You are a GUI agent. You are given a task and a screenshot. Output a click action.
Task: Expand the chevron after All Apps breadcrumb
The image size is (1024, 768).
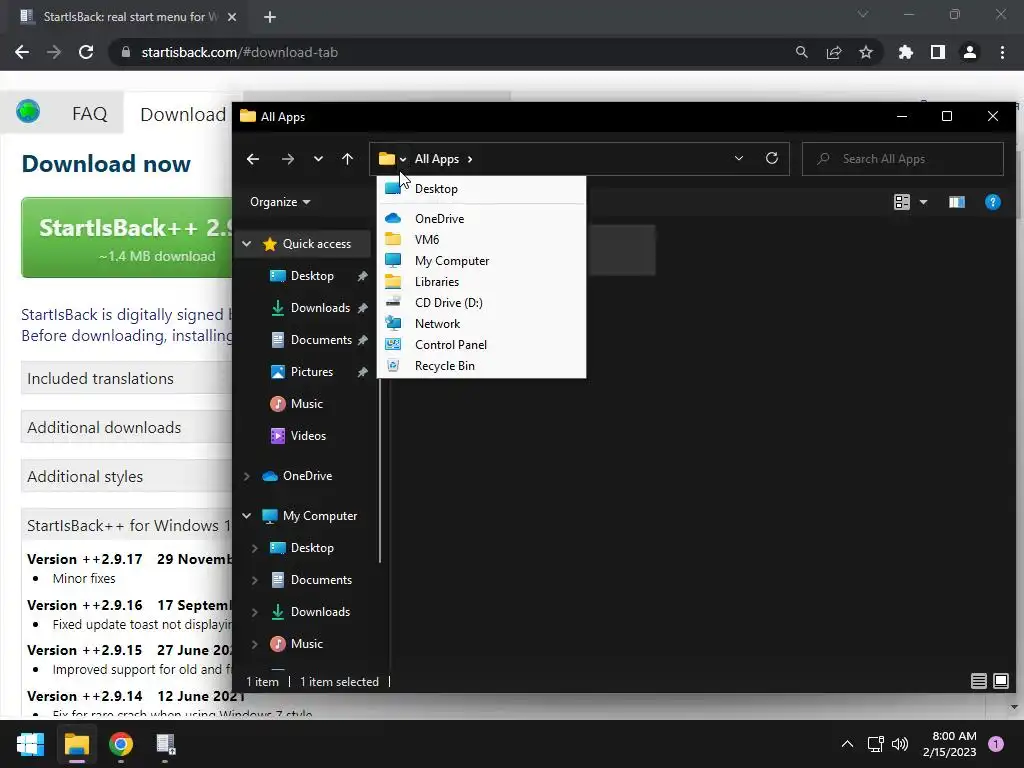(470, 159)
